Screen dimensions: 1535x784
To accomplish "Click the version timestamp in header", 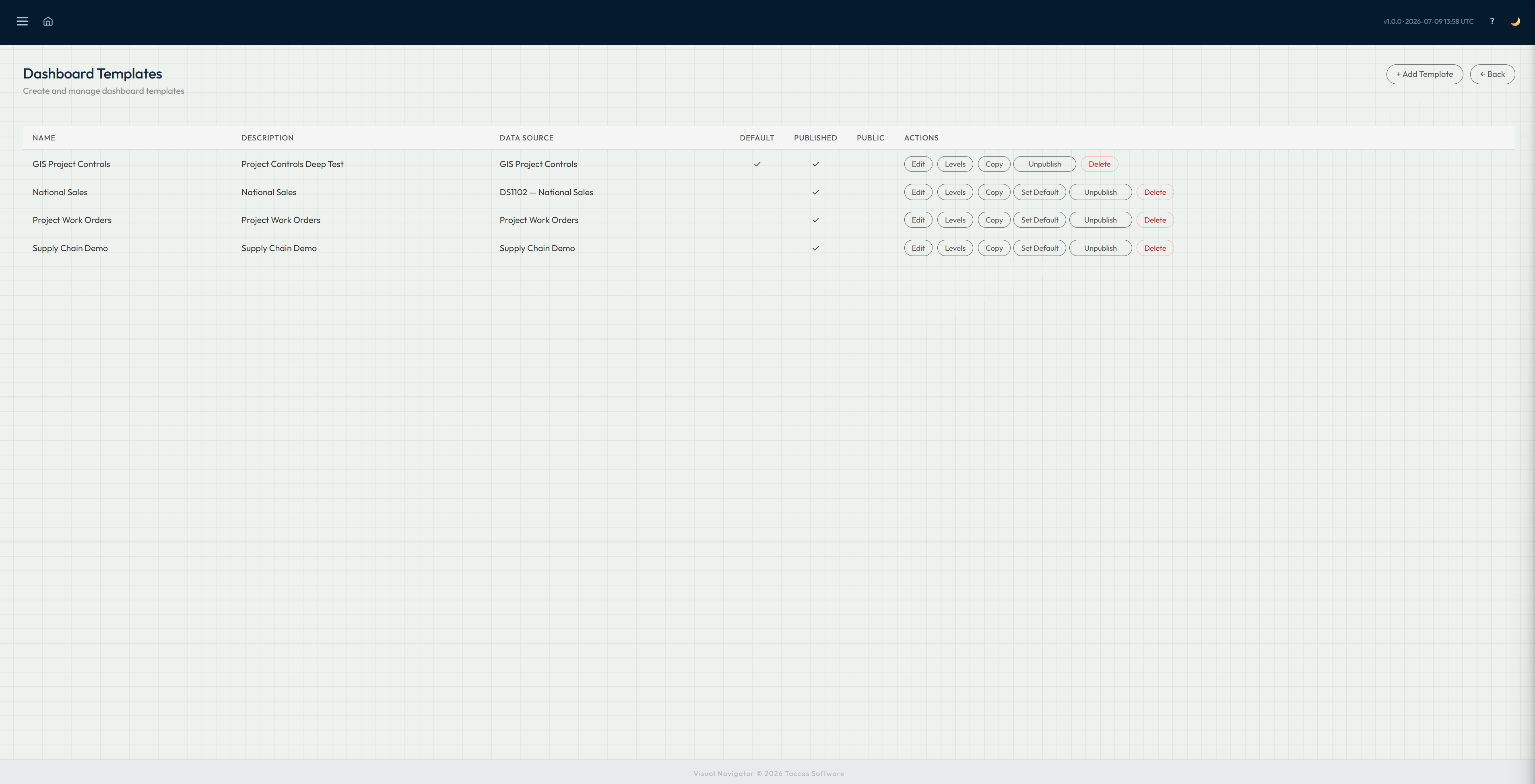I will click(1428, 21).
